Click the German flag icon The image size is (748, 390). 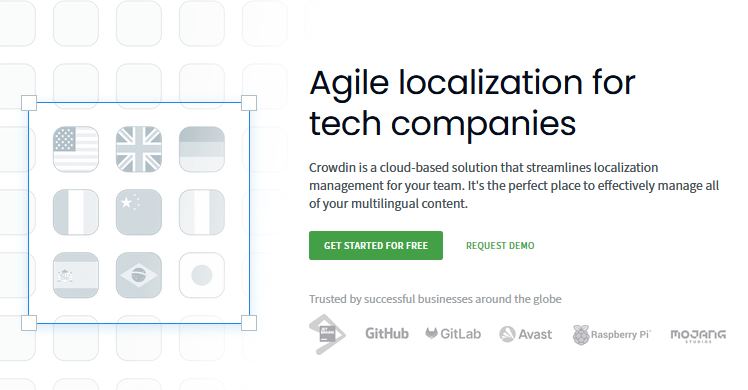(202, 149)
